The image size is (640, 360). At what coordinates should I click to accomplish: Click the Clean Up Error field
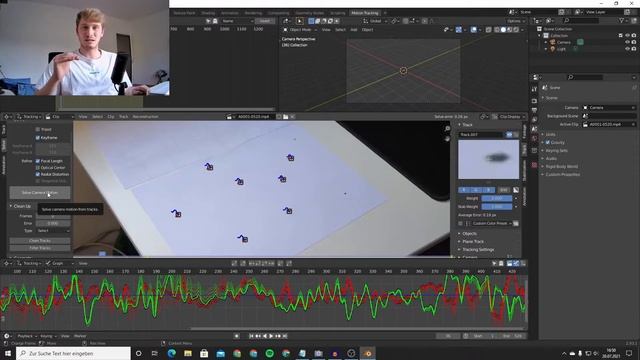point(53,223)
